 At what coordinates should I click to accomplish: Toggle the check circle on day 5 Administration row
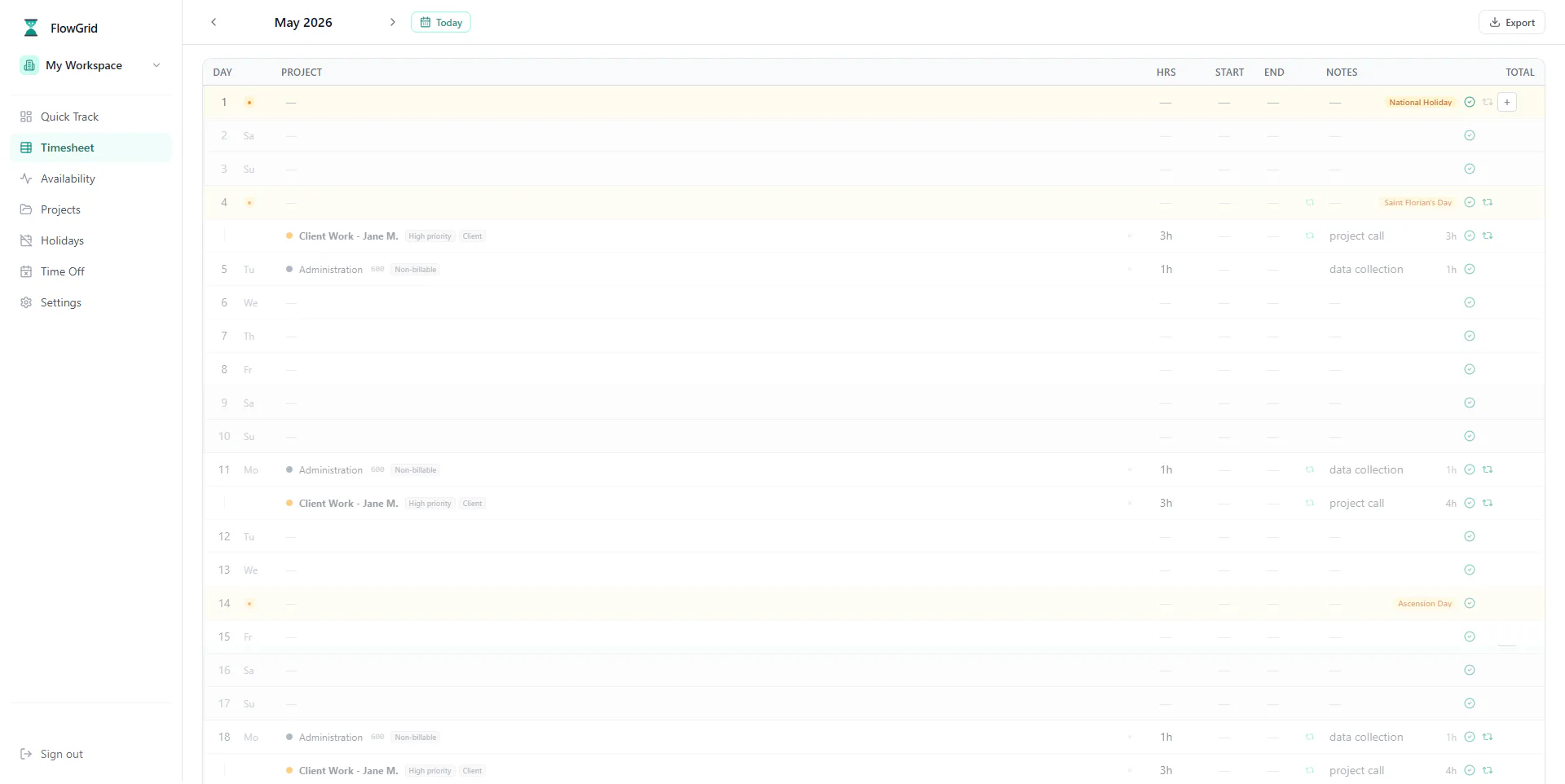click(1470, 269)
